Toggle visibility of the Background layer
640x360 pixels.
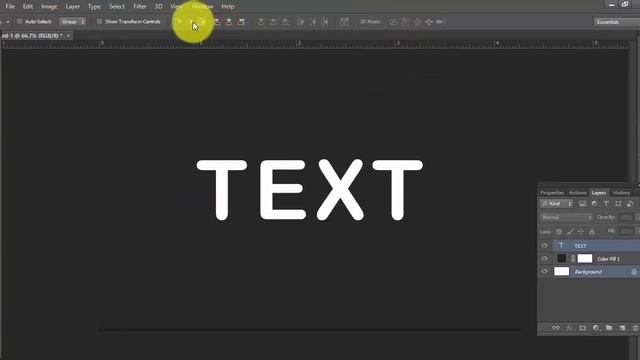point(544,271)
